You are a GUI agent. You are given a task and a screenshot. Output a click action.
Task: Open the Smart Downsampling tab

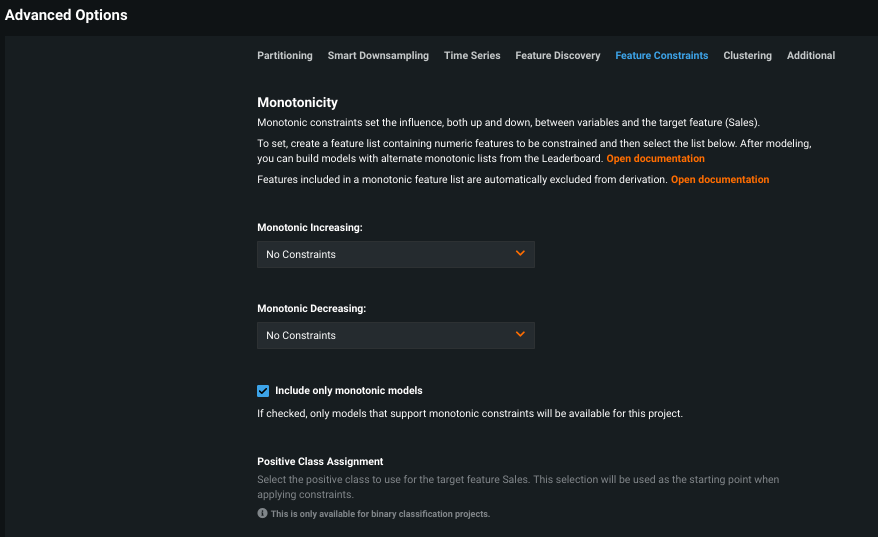tap(378, 56)
